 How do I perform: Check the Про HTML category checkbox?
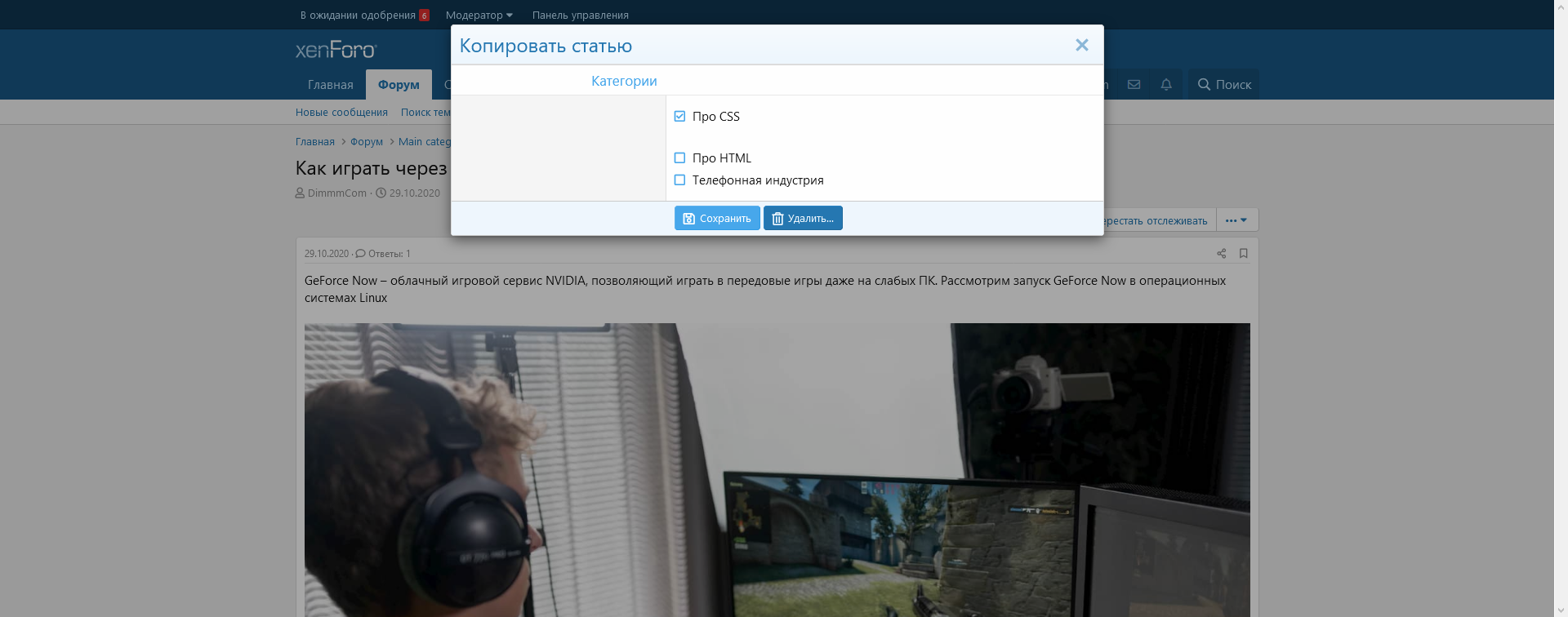[x=679, y=158]
